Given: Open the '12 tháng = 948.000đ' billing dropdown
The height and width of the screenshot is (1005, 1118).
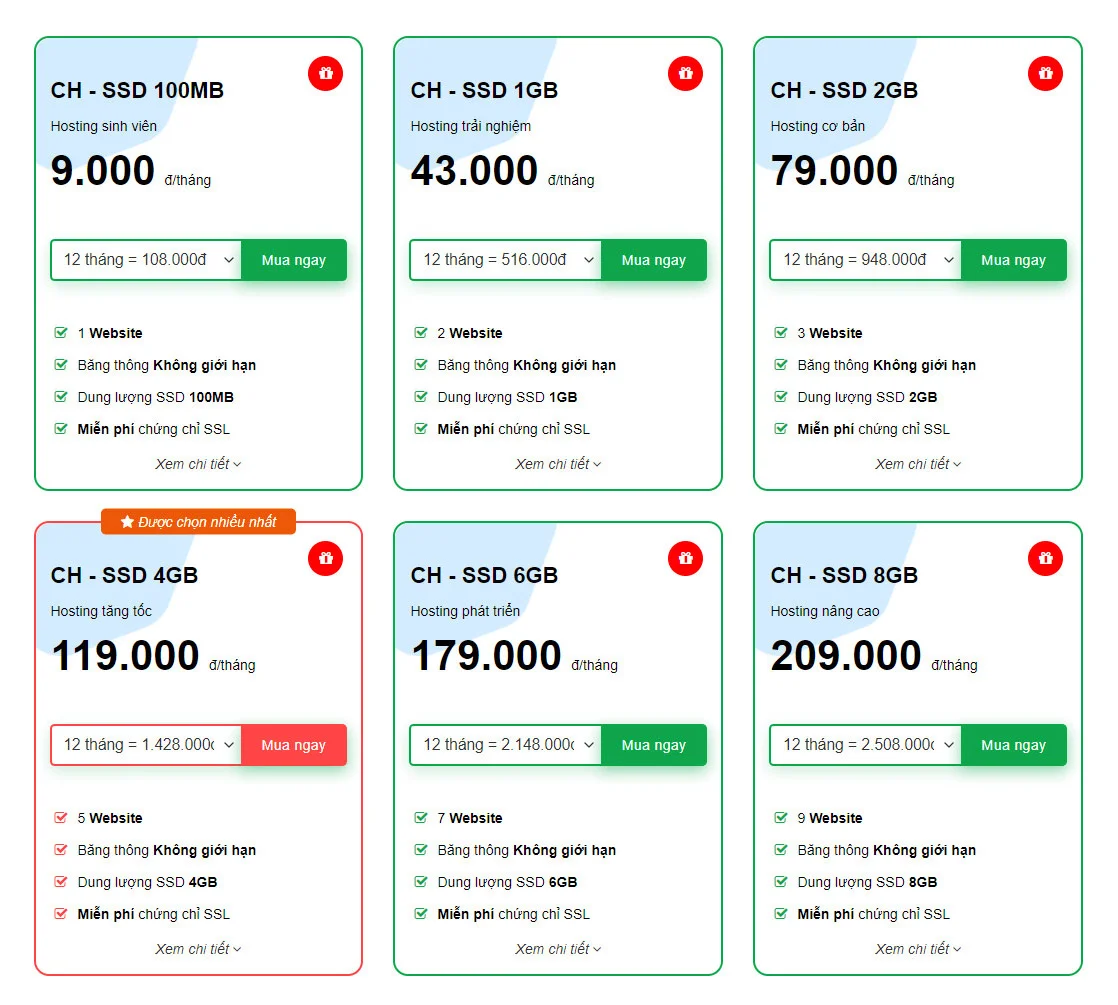Looking at the screenshot, I should pos(866,260).
